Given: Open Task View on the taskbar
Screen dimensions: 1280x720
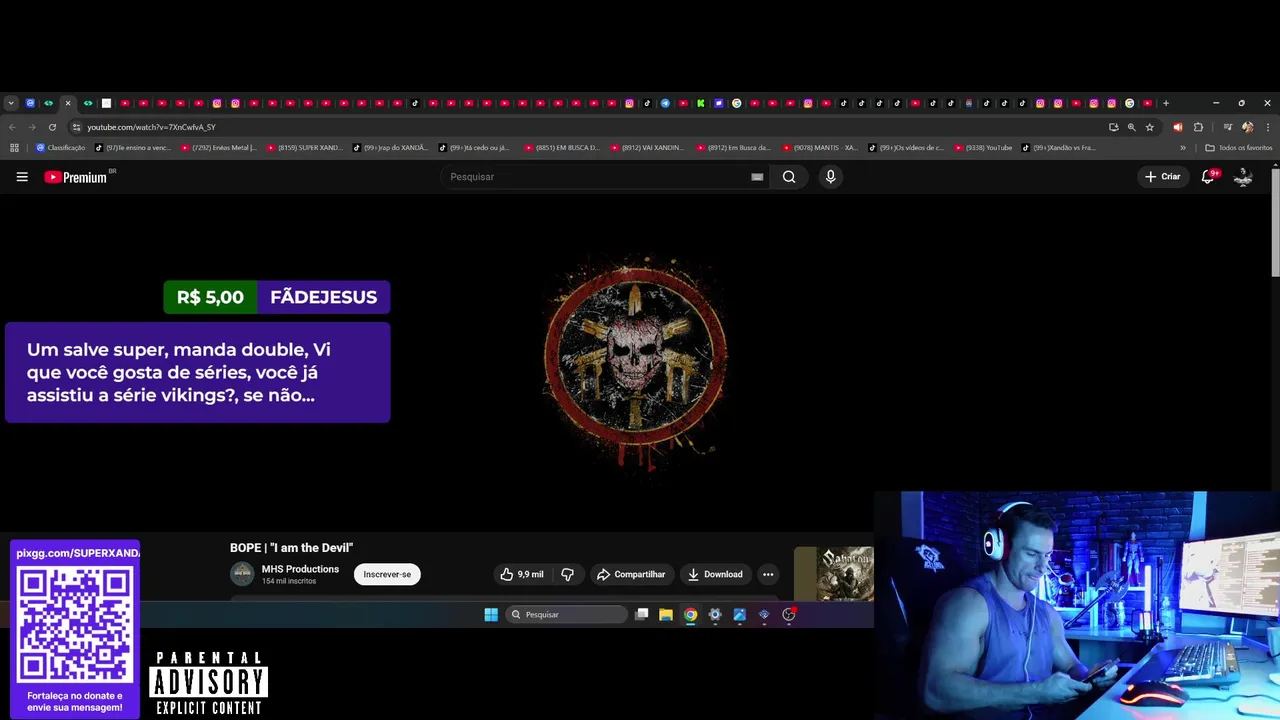Looking at the screenshot, I should (x=642, y=615).
